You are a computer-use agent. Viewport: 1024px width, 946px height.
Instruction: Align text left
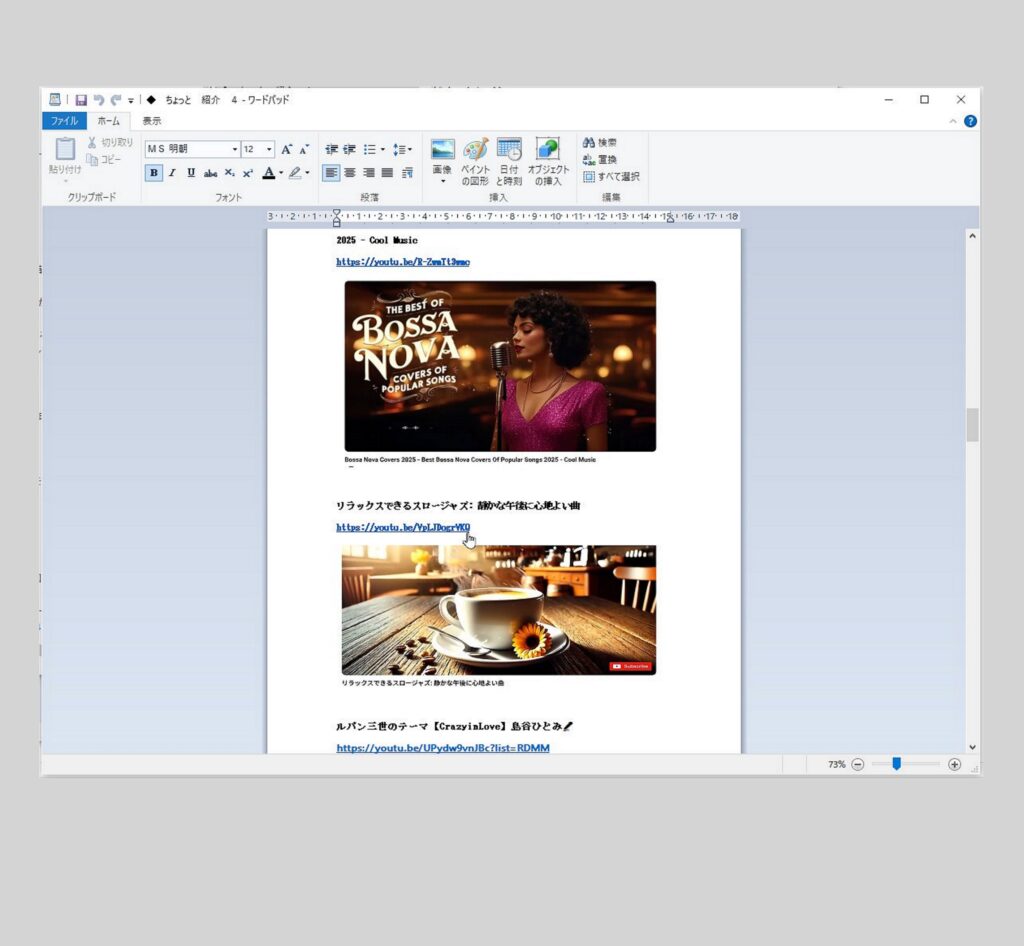point(331,173)
